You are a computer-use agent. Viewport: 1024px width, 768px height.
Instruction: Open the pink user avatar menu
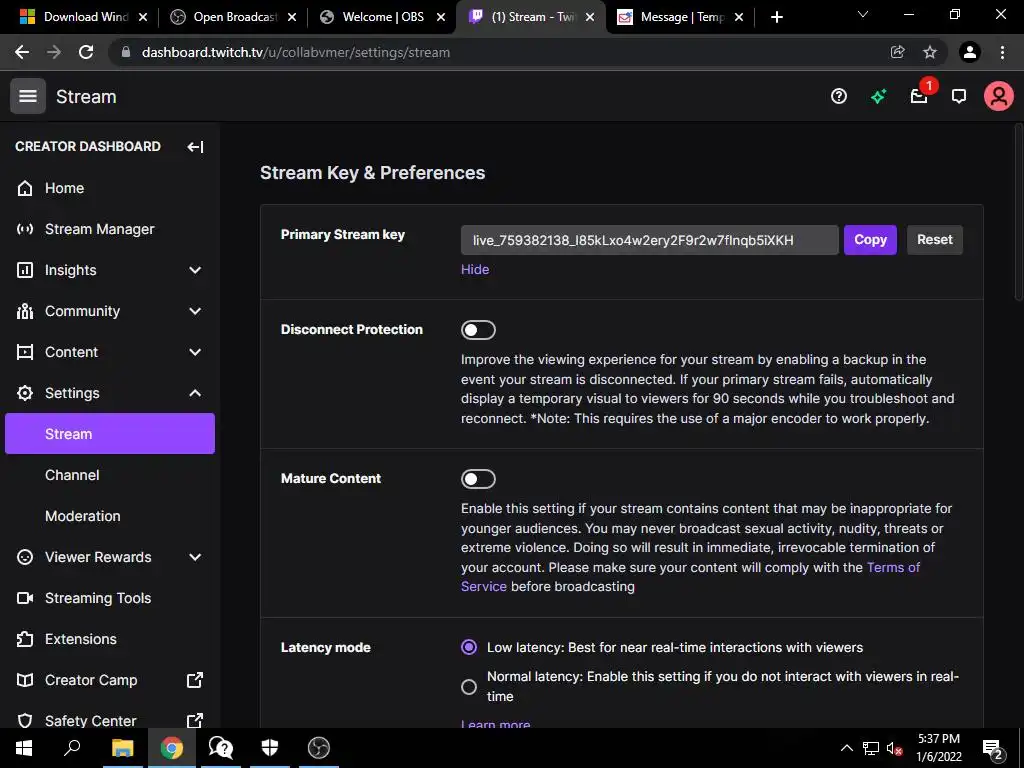pos(999,97)
